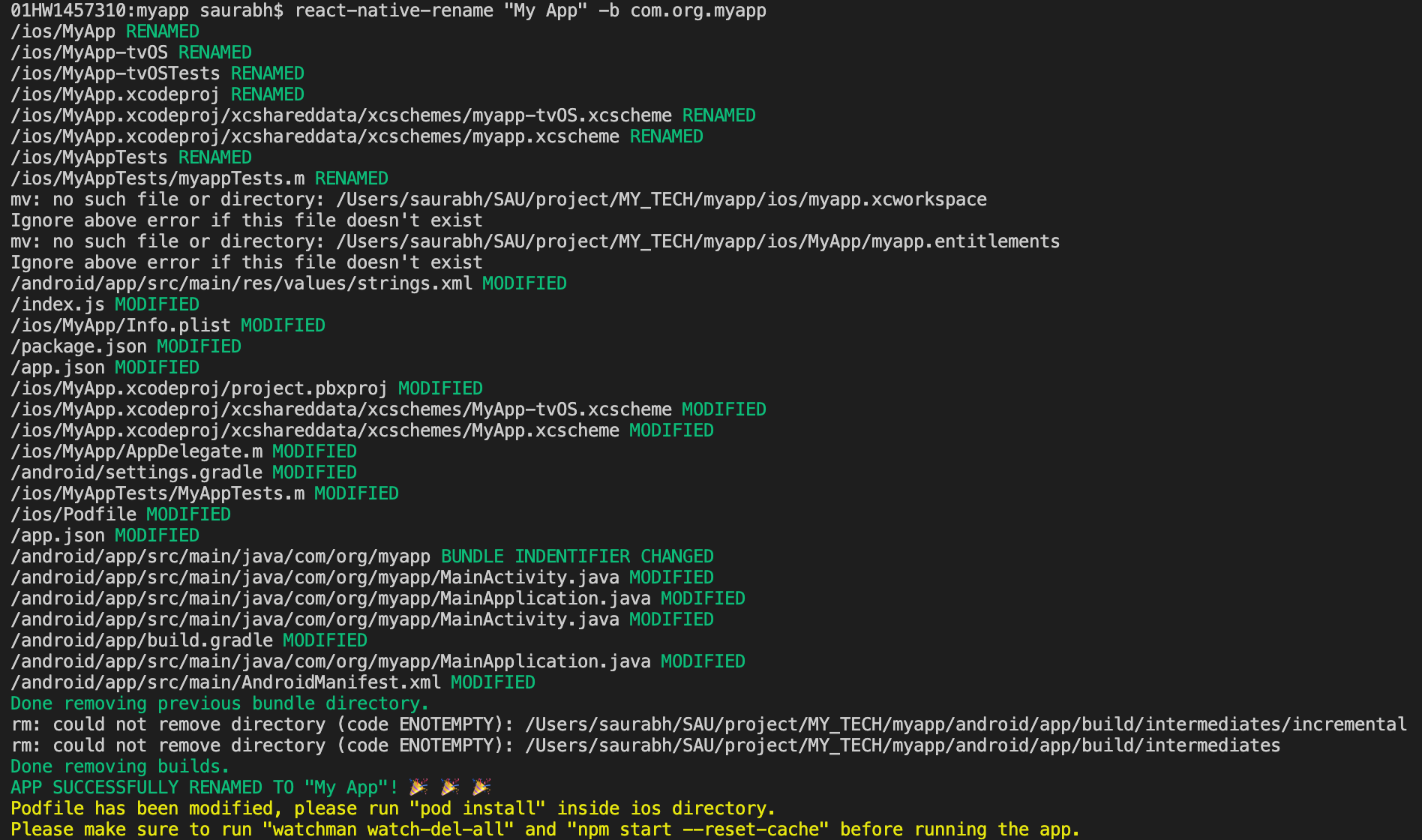Click the MyApp-tvOS.xcscheme MODIFIED line
Image resolution: width=1422 pixels, height=840 pixels.
388,410
